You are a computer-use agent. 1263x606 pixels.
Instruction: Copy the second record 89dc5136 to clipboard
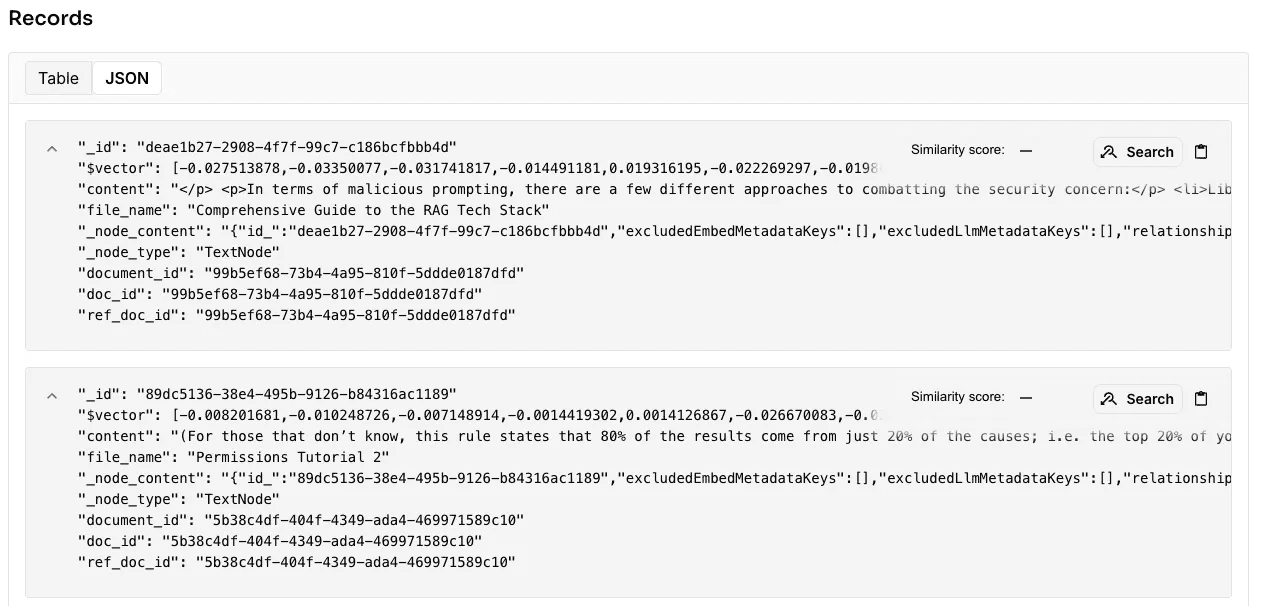pyautogui.click(x=1202, y=399)
